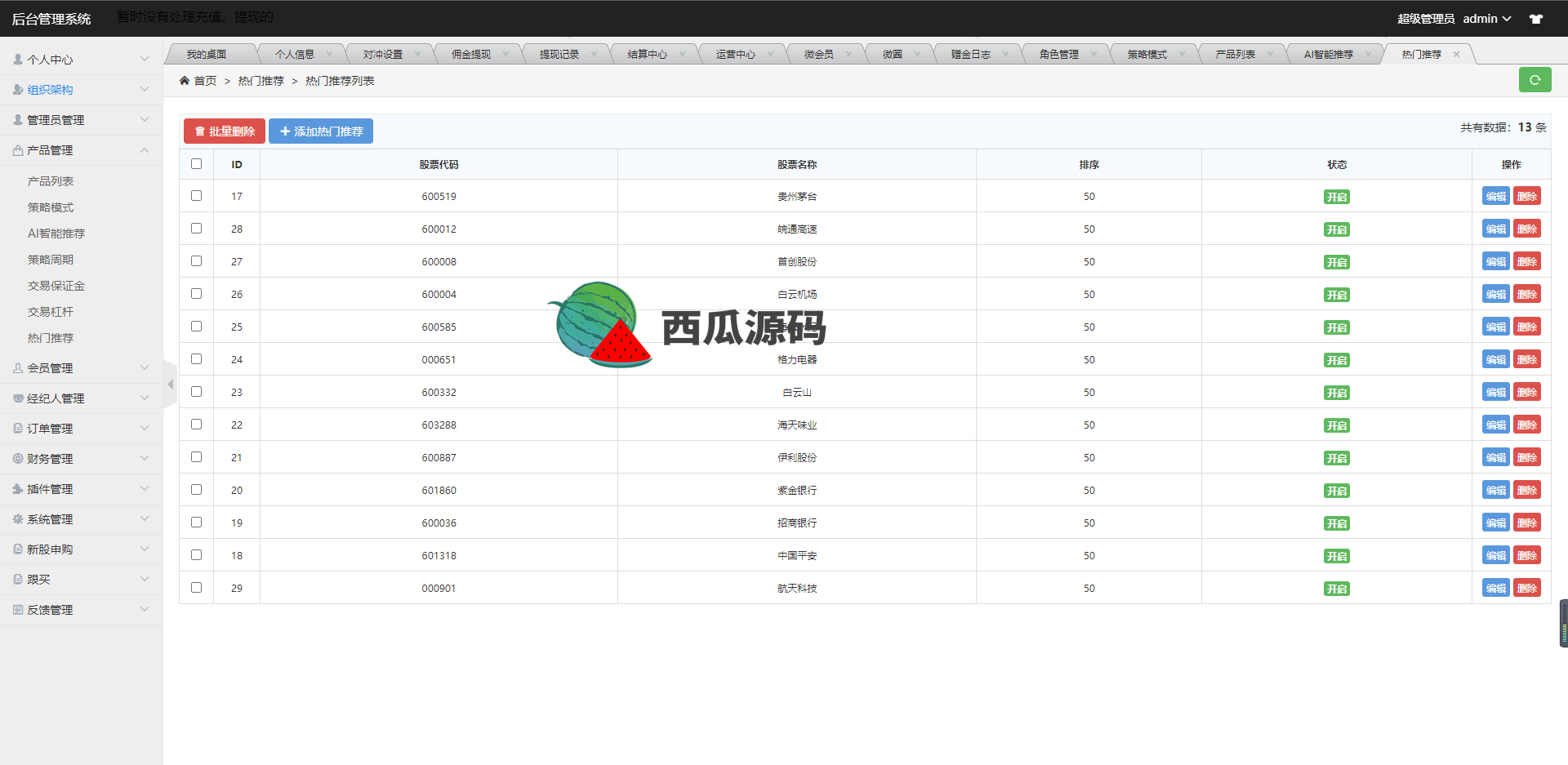Screen dimensions: 1568x765
Task: Close the 佣金提现 tab with its x
Action: pos(506,54)
